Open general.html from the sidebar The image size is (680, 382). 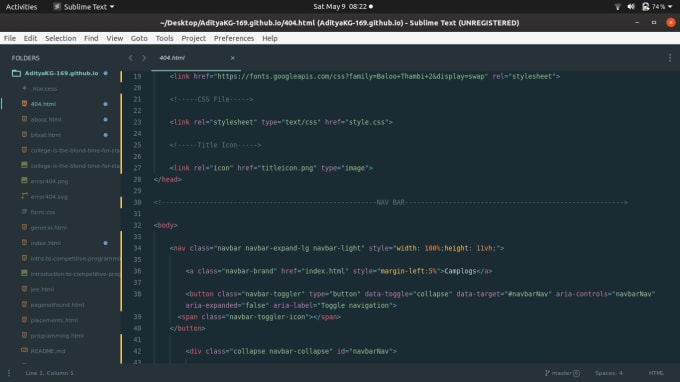[x=49, y=228]
